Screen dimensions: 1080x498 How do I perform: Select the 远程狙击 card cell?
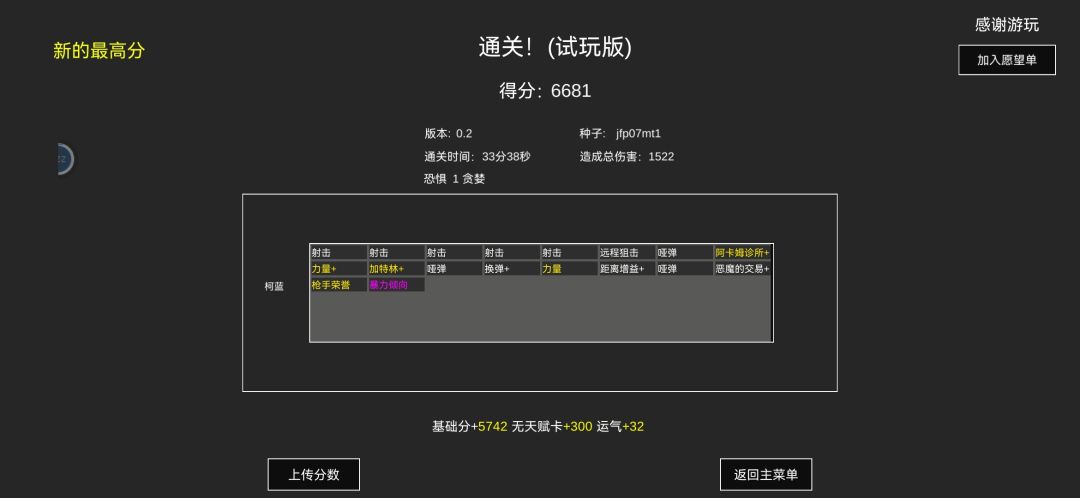tap(627, 253)
